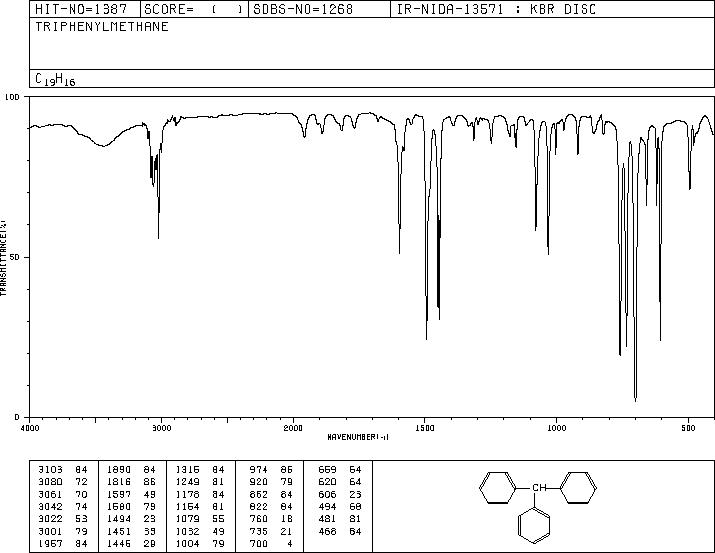Click the 500 wavenumber axis label
715x553 pixels.
tap(688, 428)
